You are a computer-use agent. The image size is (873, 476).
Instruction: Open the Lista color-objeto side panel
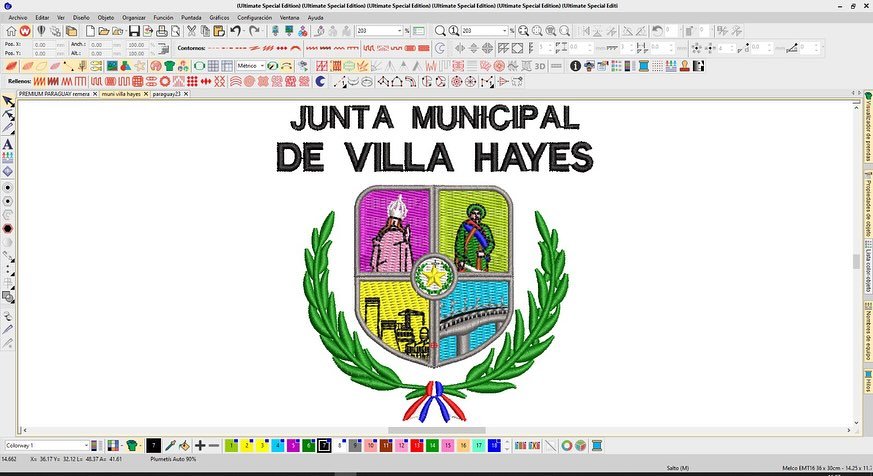click(x=867, y=267)
